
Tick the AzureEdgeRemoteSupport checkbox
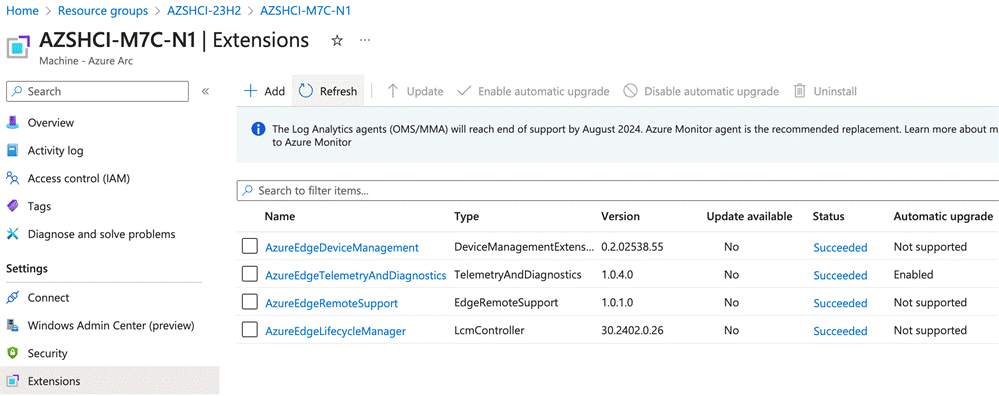(x=250, y=302)
